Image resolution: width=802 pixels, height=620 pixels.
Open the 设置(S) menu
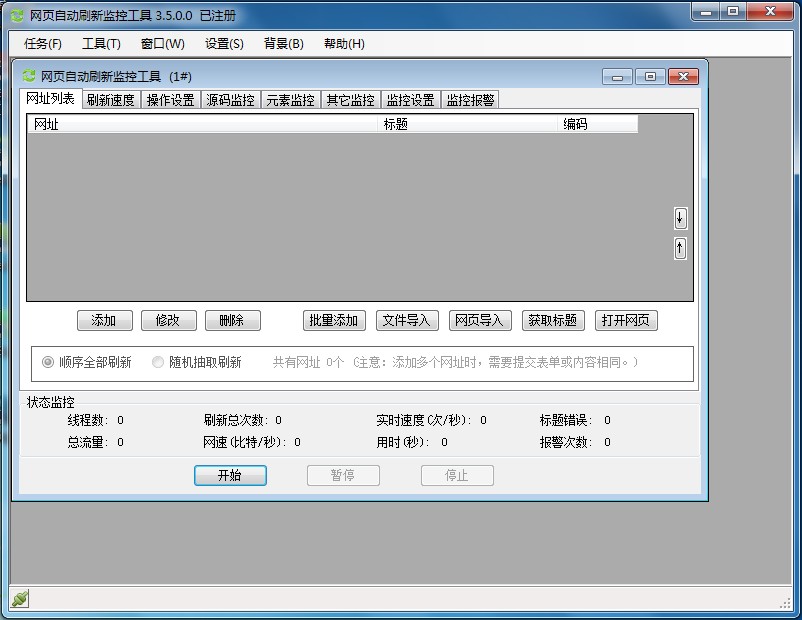coord(224,44)
